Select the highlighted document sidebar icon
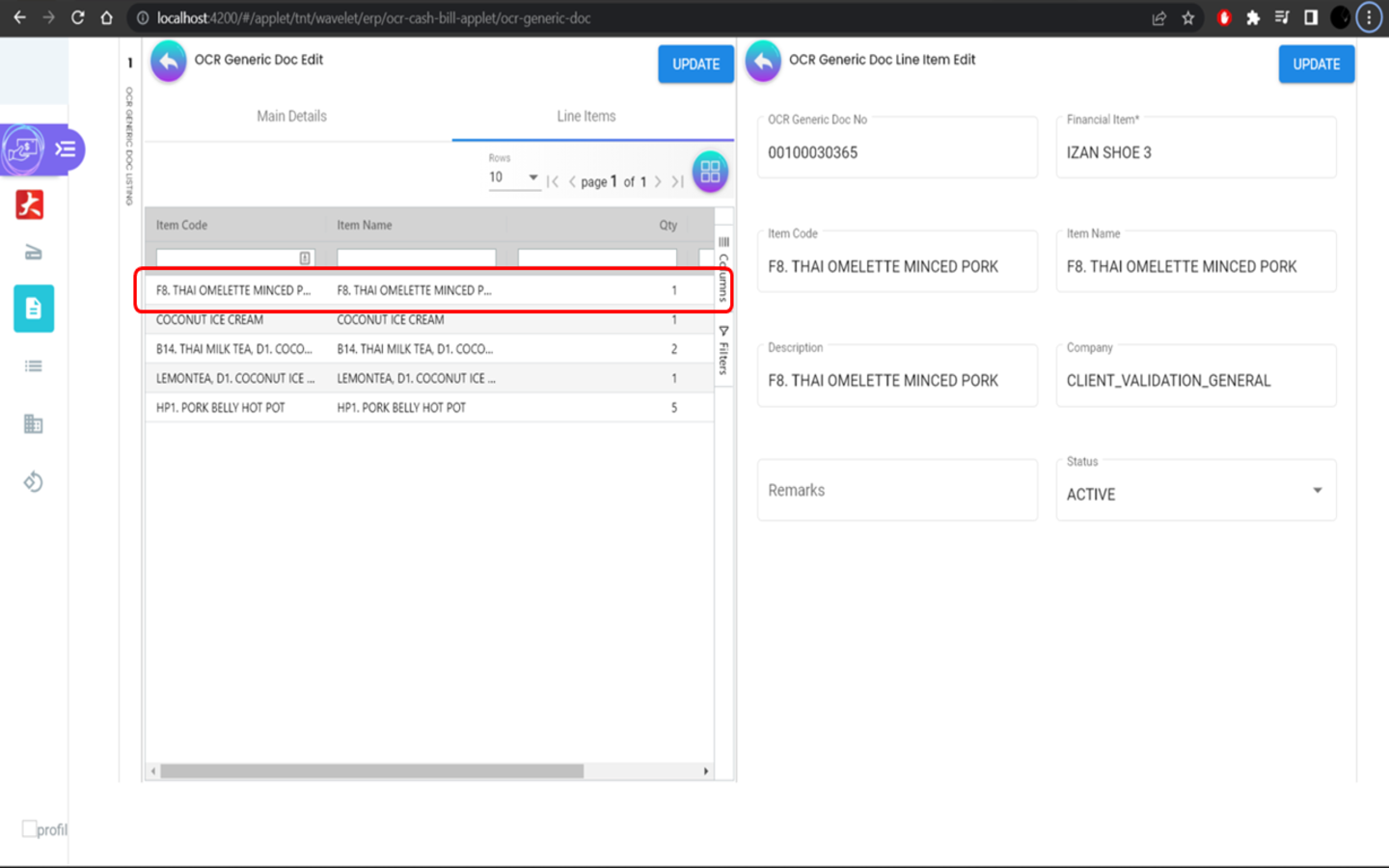The image size is (1389, 868). (x=34, y=309)
